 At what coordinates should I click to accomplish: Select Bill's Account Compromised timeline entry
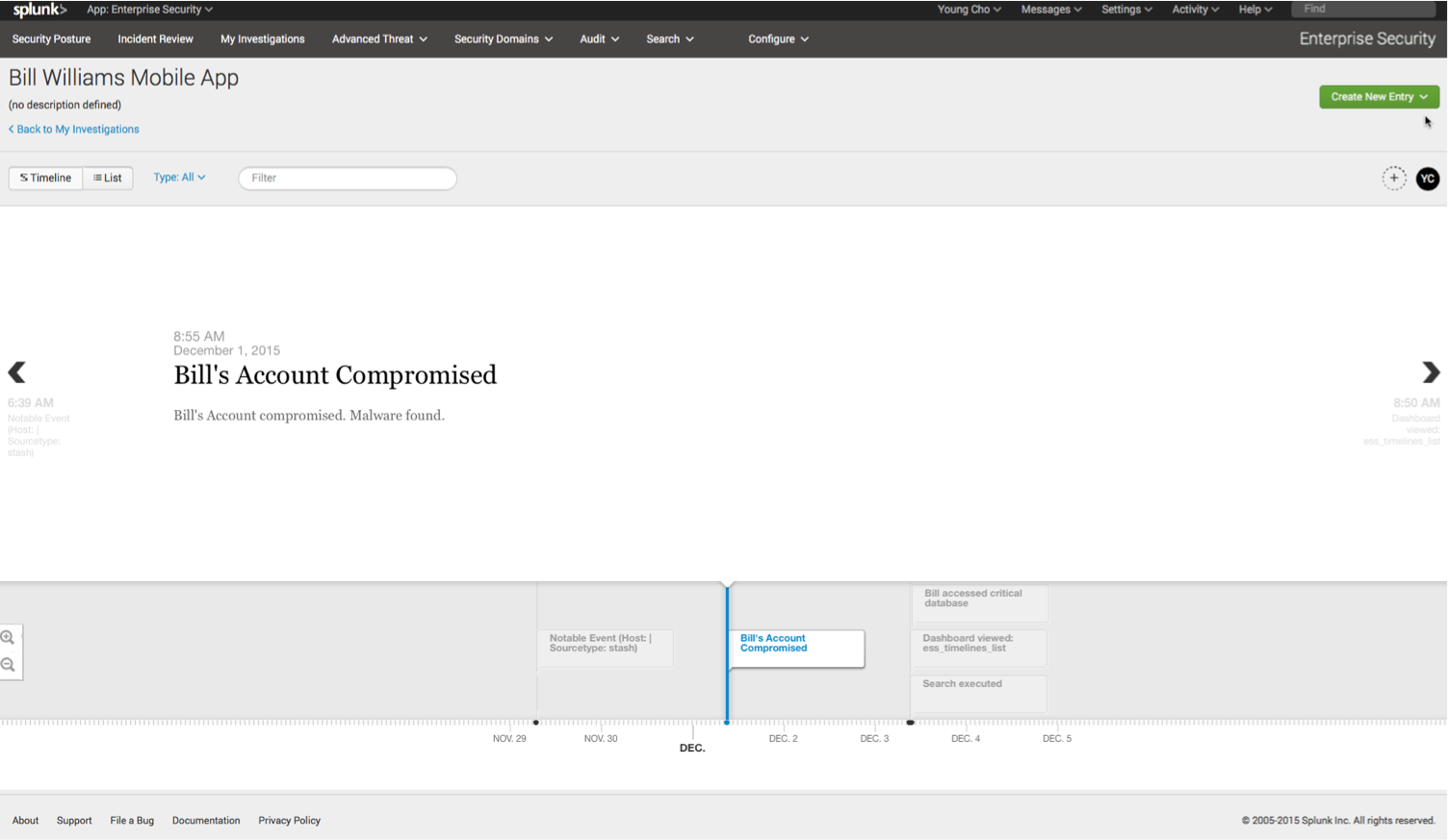click(796, 648)
